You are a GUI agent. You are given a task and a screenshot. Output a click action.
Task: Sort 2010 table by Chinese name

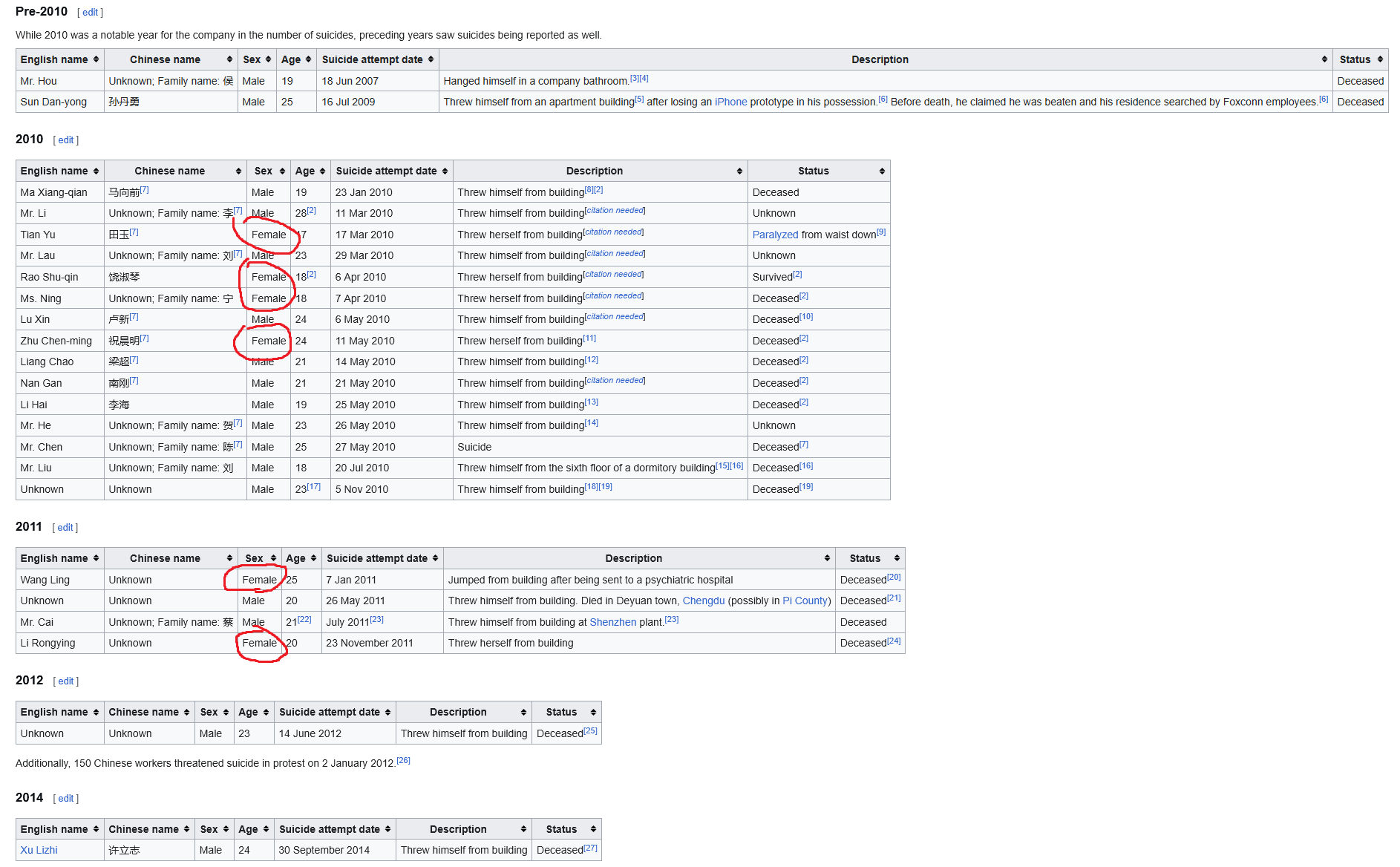pyautogui.click(x=175, y=171)
